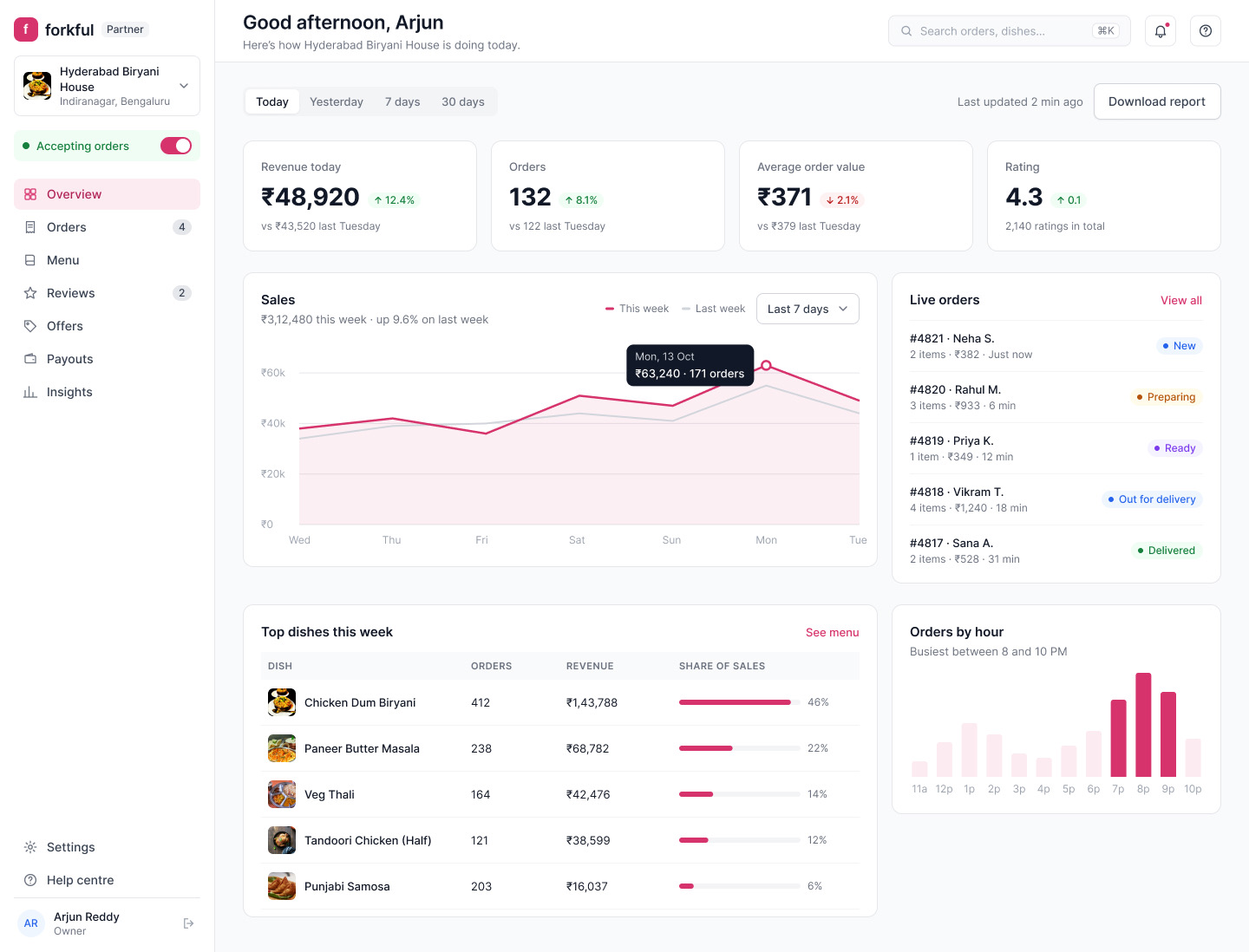Click Paneer Butter Masala sales share bar
This screenshot has height=952, width=1249.
click(740, 748)
